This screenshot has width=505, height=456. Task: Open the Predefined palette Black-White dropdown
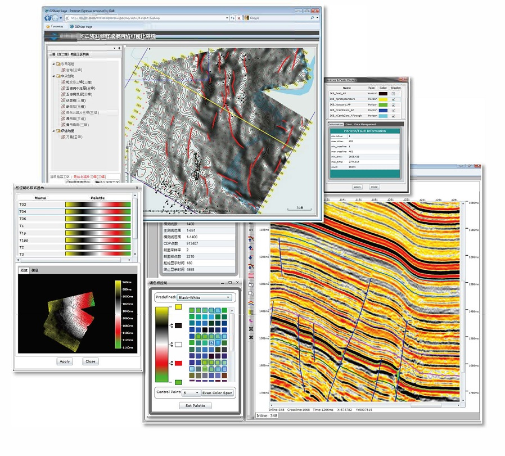(204, 297)
